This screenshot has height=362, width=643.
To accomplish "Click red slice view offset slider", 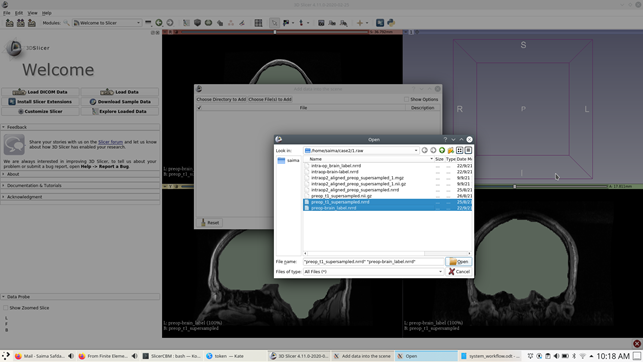I will tap(274, 32).
